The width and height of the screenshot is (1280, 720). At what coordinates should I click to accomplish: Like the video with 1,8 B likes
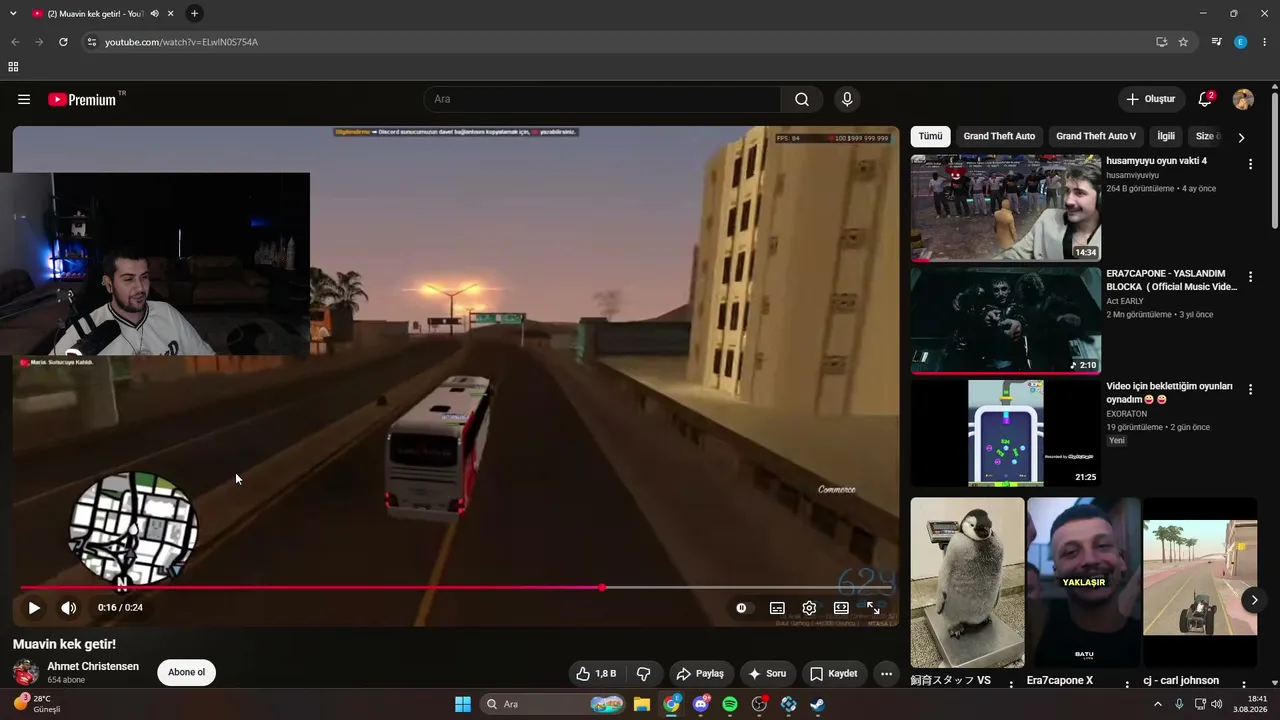click(x=596, y=673)
